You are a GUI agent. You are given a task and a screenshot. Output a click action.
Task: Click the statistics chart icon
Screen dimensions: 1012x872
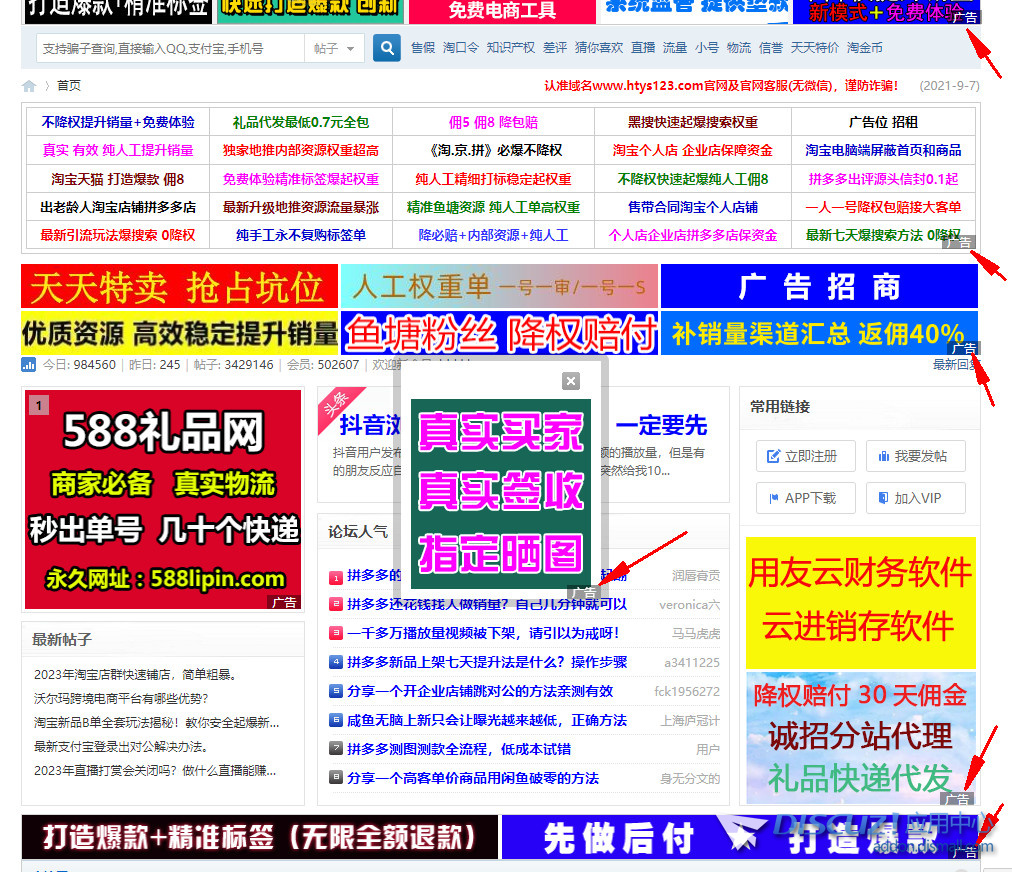28,365
